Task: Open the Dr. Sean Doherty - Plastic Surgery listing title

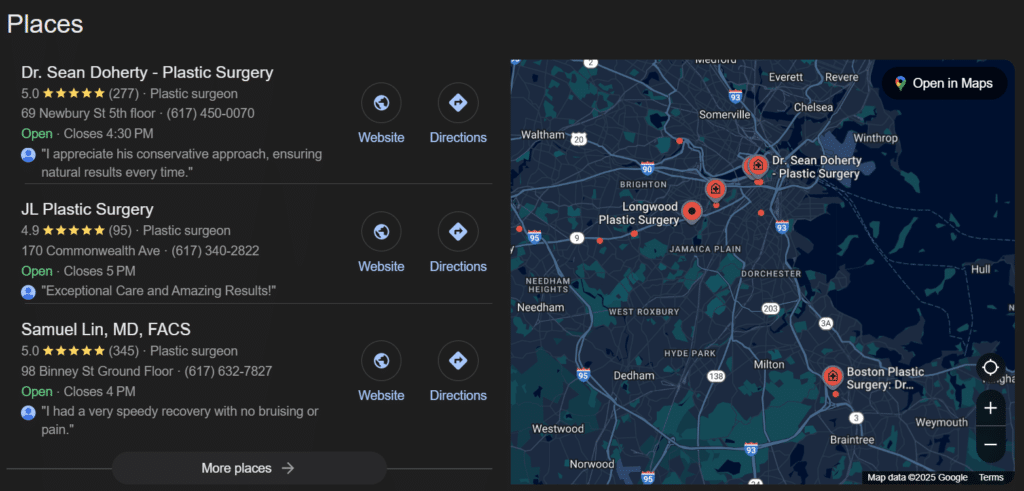Action: point(147,72)
